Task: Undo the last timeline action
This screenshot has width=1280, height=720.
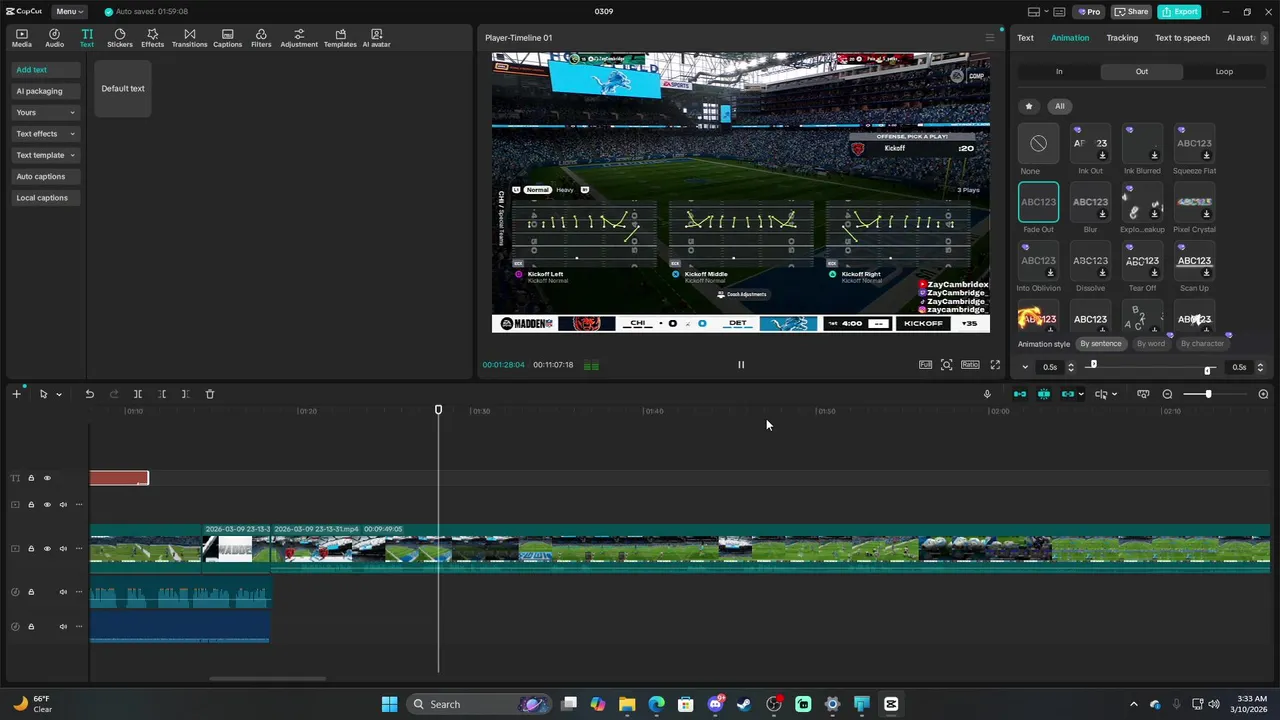Action: coord(89,394)
